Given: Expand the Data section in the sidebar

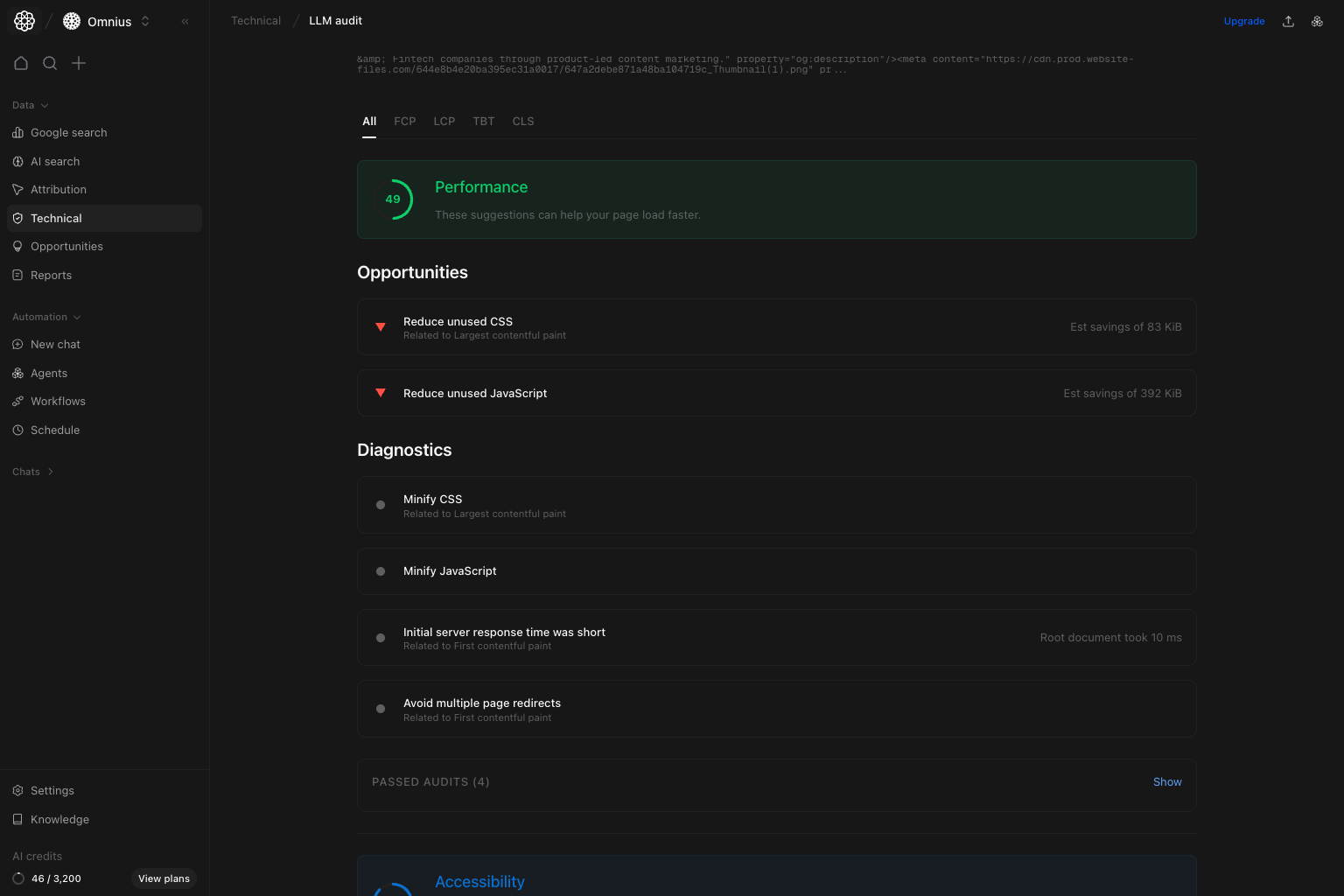Looking at the screenshot, I should coord(30,105).
